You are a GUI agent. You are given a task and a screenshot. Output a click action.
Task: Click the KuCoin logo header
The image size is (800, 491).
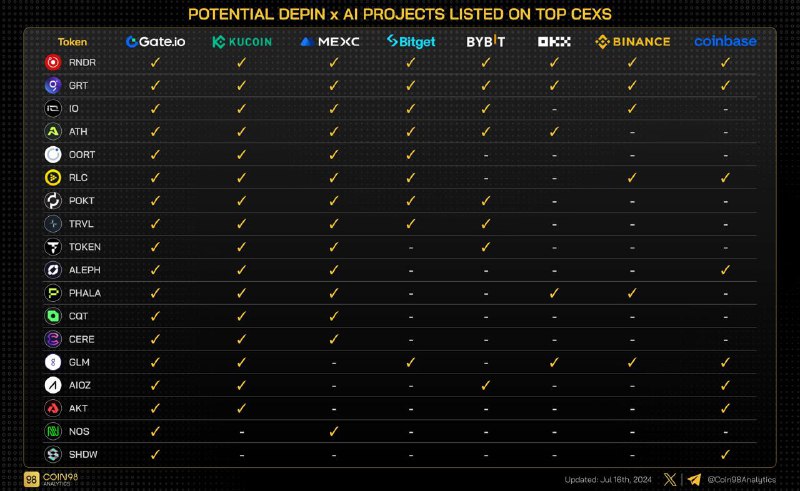(242, 42)
